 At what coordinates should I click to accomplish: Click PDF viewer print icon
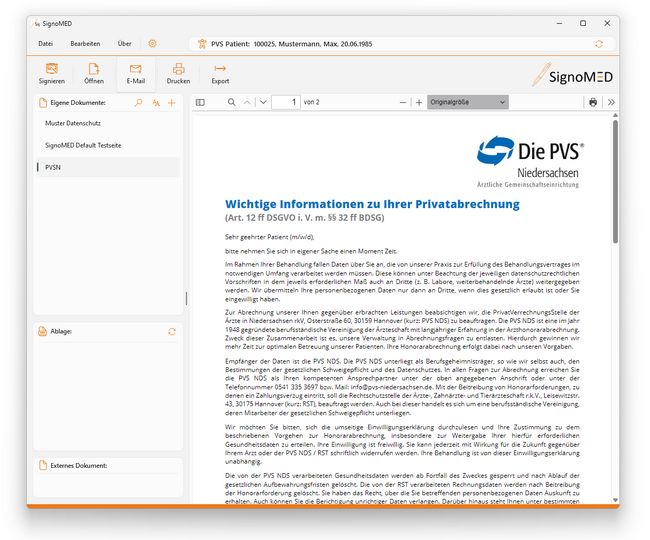(593, 102)
